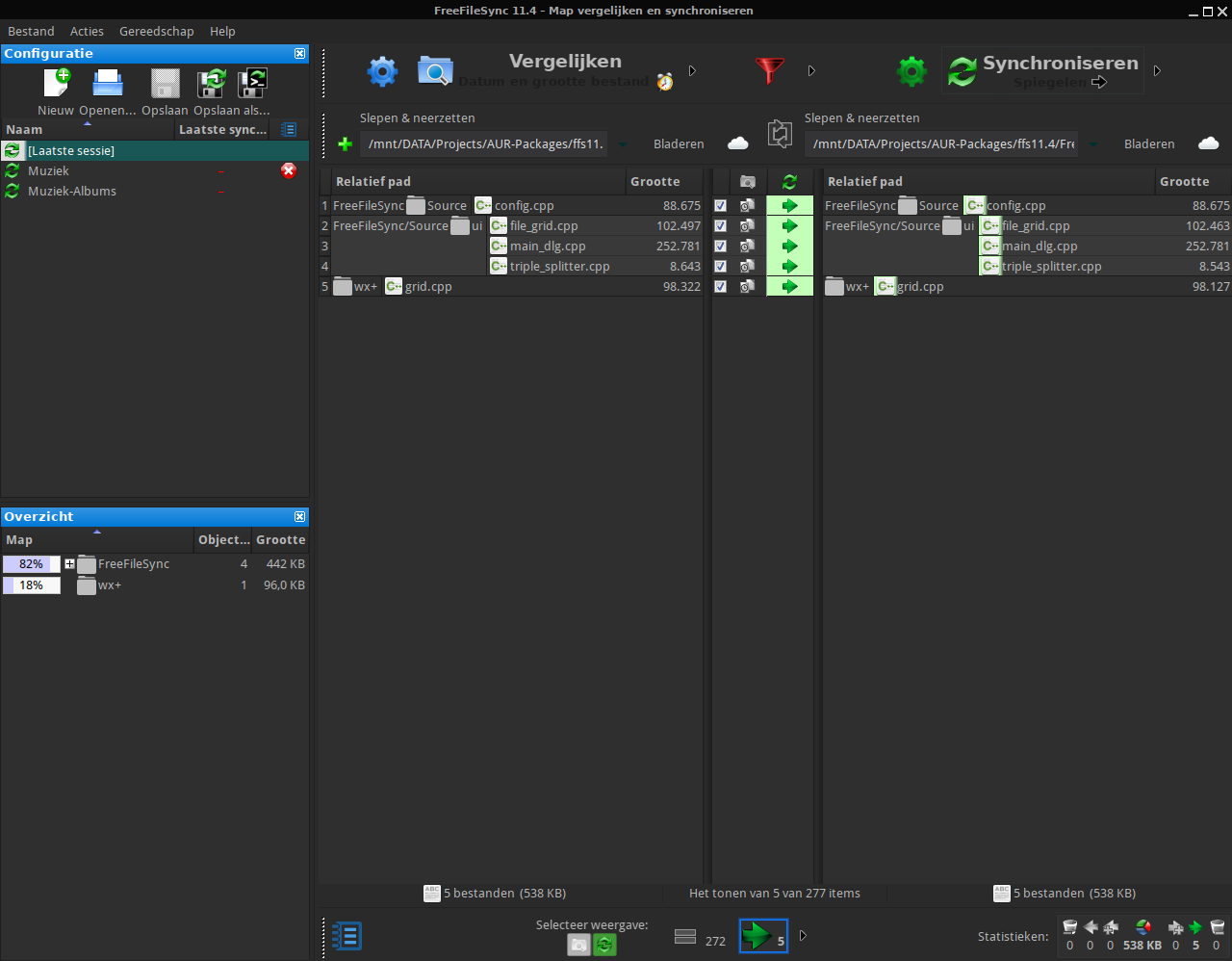Viewport: 1232px width, 961px height.
Task: Click green arrow action for main_dlg.cpp row
Action: point(789,246)
